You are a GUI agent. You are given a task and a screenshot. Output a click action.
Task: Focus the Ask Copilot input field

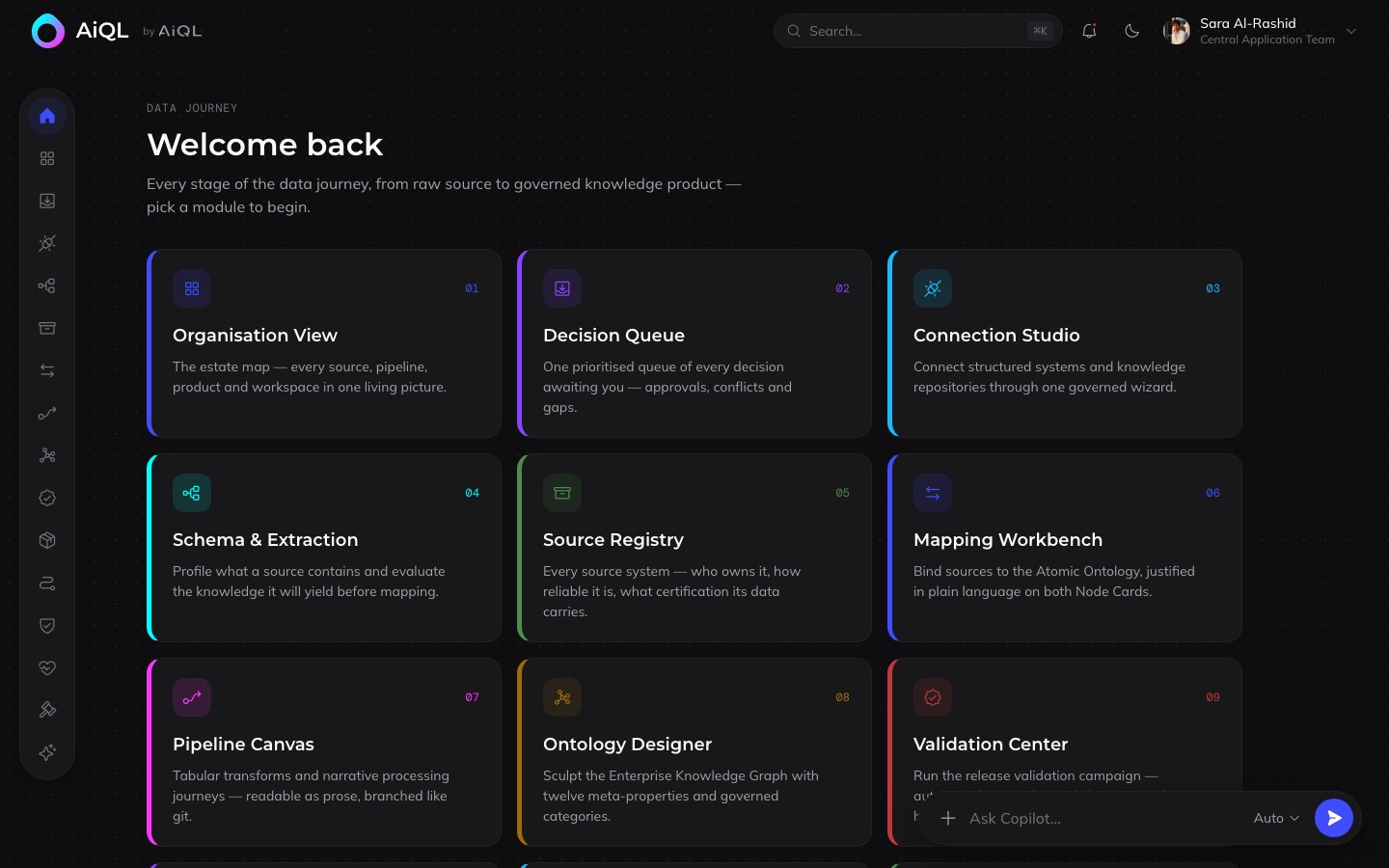(x=1104, y=818)
